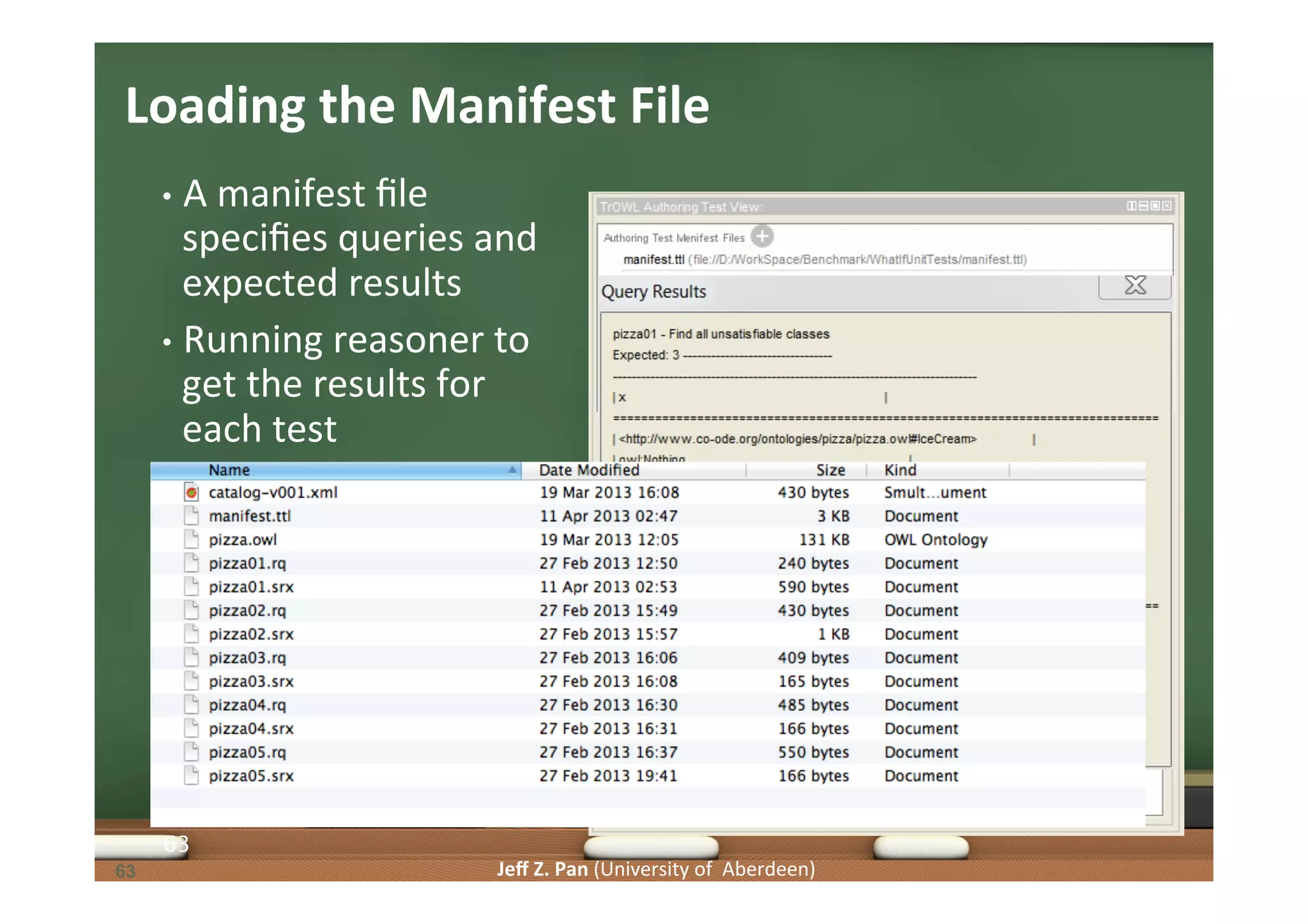Close the TrOWL Authoring Test View pane
This screenshot has width=1308, height=924.
point(1167,206)
